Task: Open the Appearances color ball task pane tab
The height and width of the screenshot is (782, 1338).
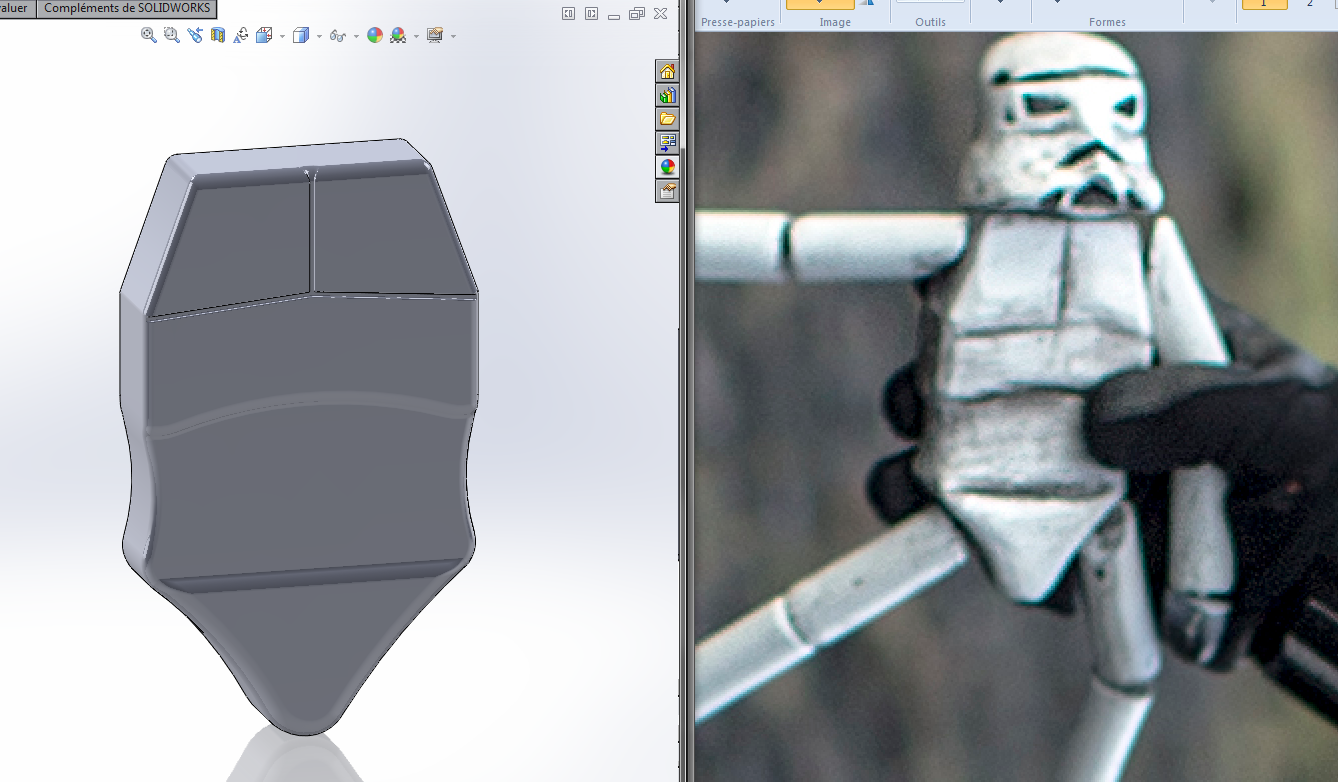Action: [667, 167]
